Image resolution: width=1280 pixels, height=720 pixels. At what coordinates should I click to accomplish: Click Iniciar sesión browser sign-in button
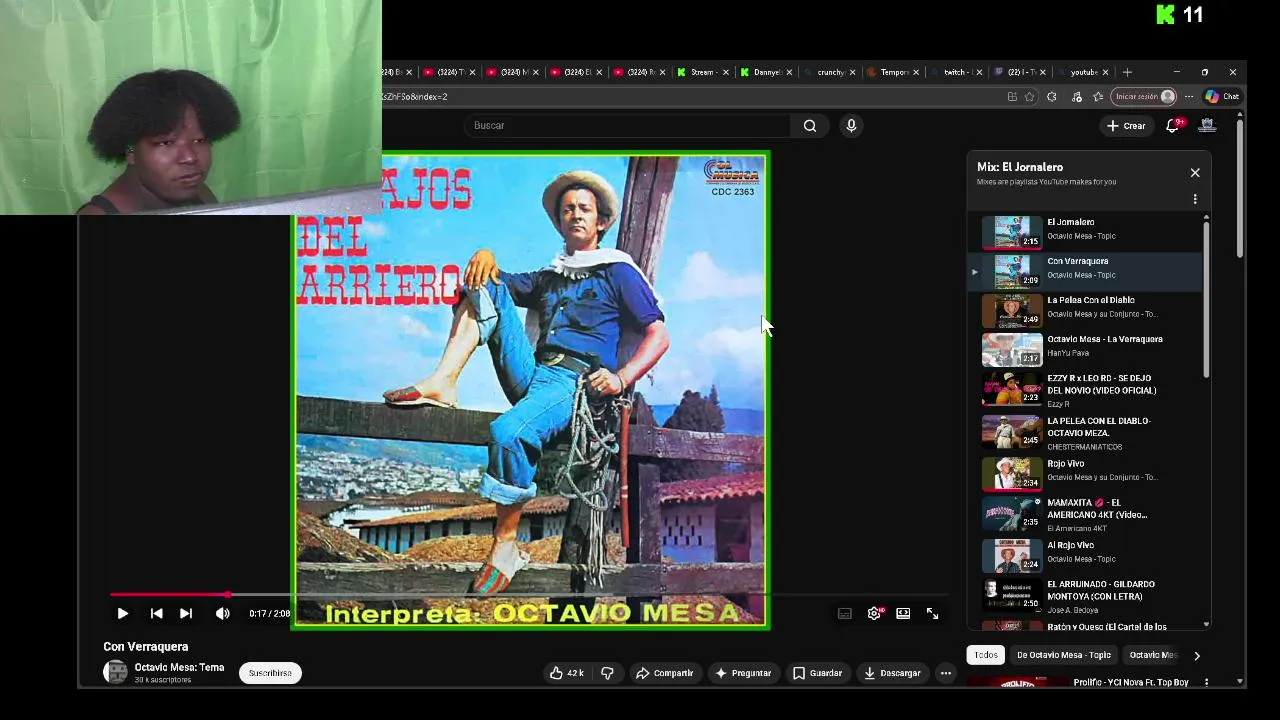click(1143, 97)
